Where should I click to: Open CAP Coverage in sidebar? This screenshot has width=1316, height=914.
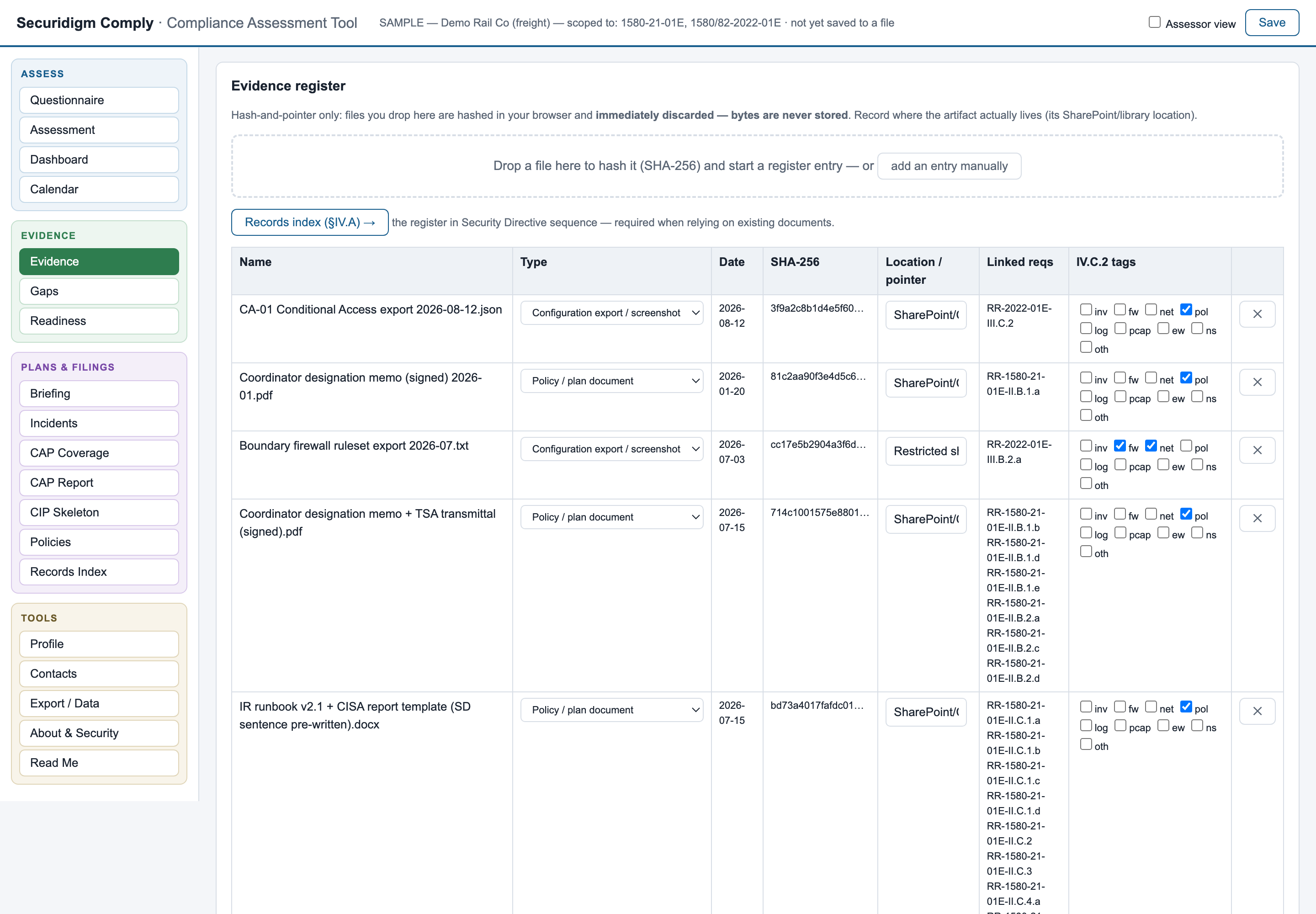(99, 453)
